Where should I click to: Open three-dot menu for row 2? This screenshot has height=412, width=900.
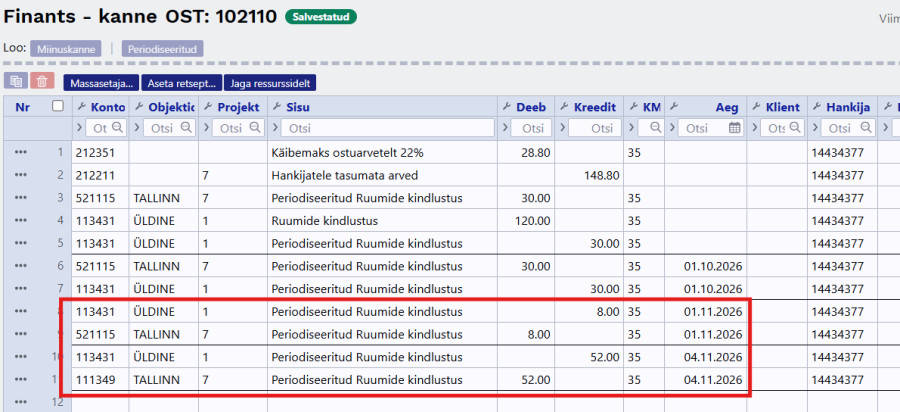coord(21,175)
